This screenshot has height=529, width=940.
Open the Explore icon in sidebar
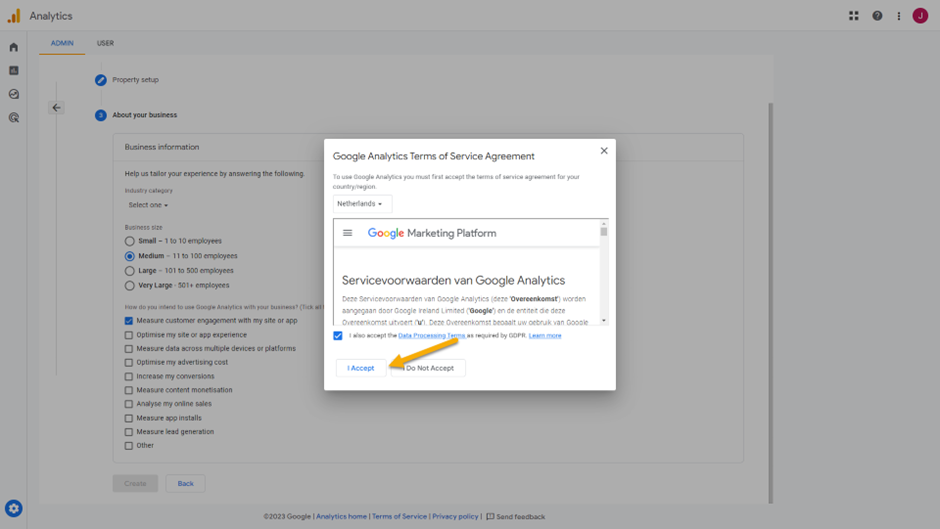click(13, 94)
